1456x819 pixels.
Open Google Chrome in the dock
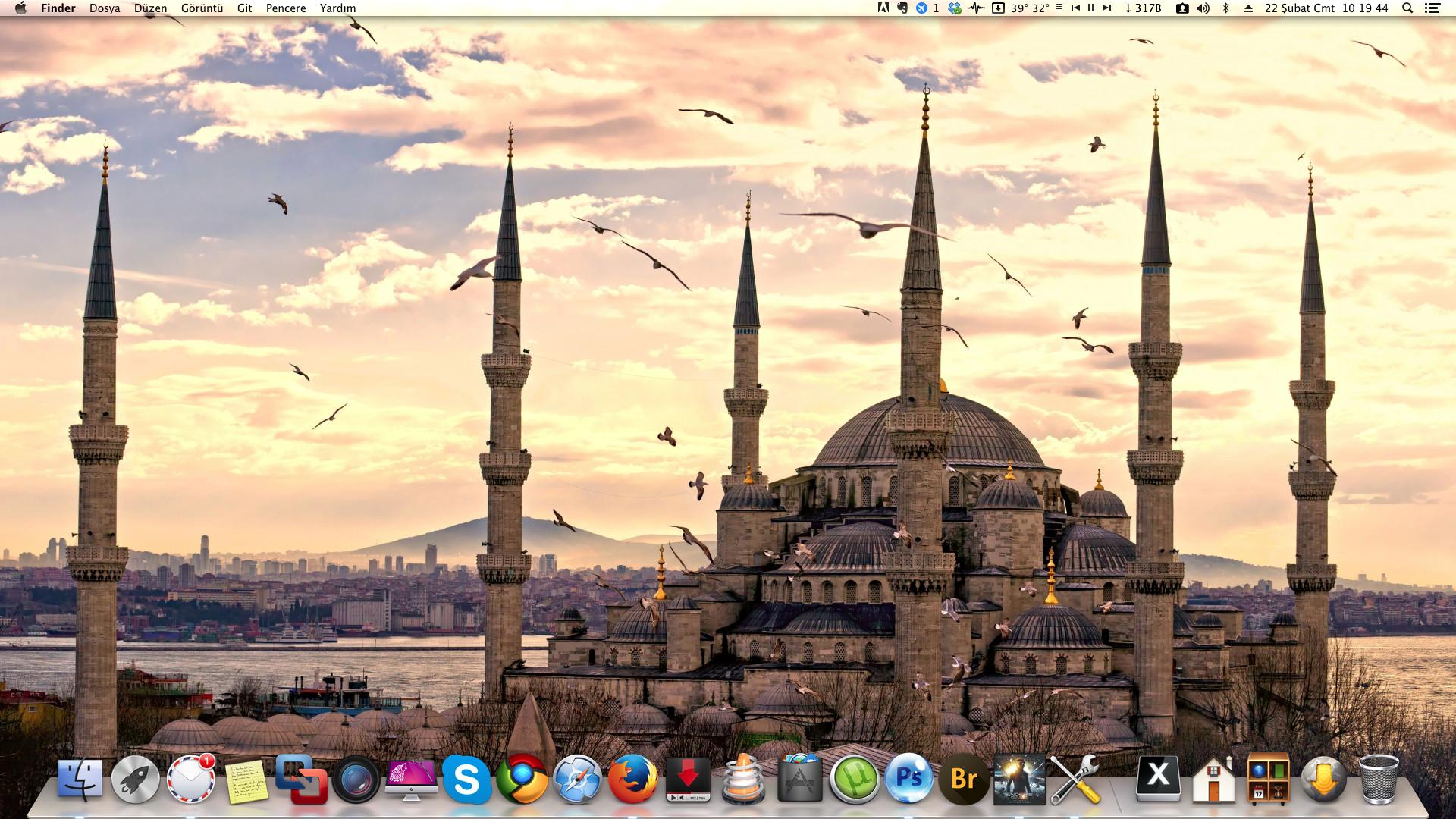pos(522,779)
